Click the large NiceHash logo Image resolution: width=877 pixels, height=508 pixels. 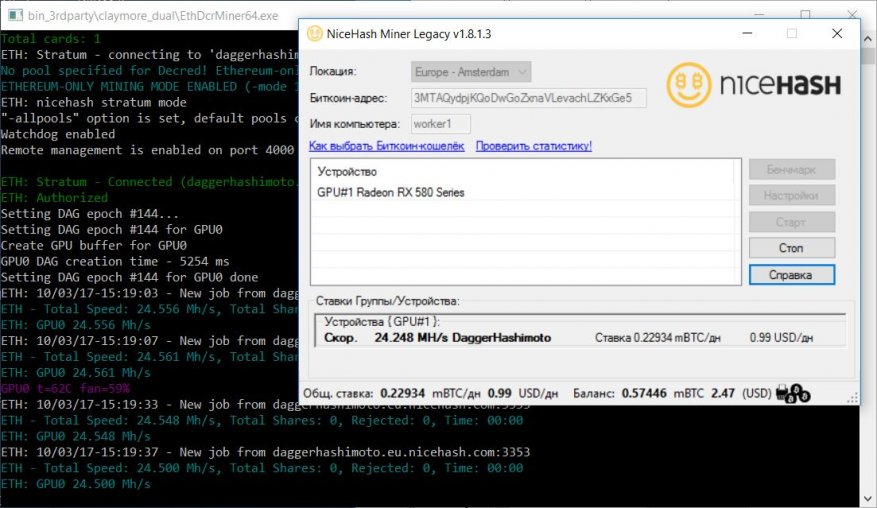756,79
